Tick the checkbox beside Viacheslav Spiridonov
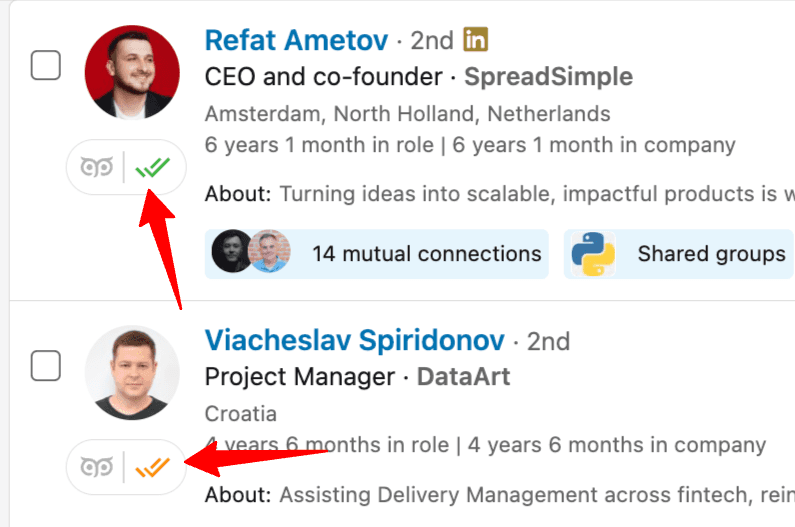 46,365
